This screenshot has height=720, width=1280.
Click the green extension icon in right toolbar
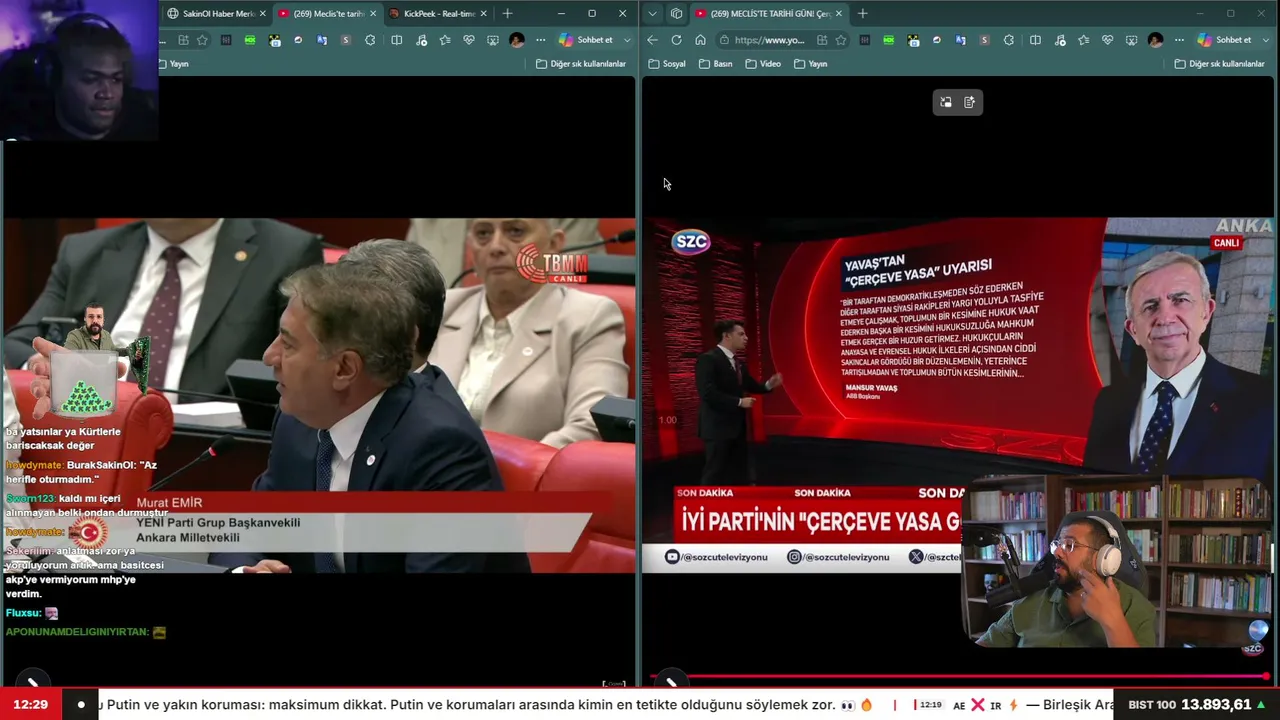point(889,40)
